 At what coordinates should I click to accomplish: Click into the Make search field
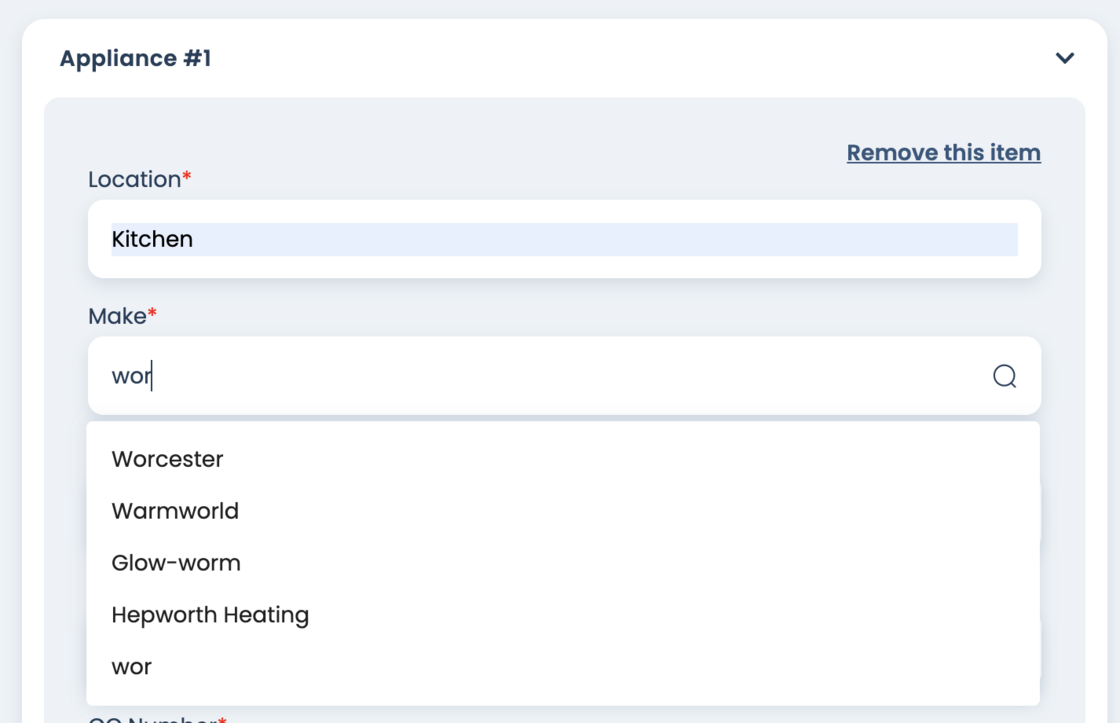(x=540, y=376)
